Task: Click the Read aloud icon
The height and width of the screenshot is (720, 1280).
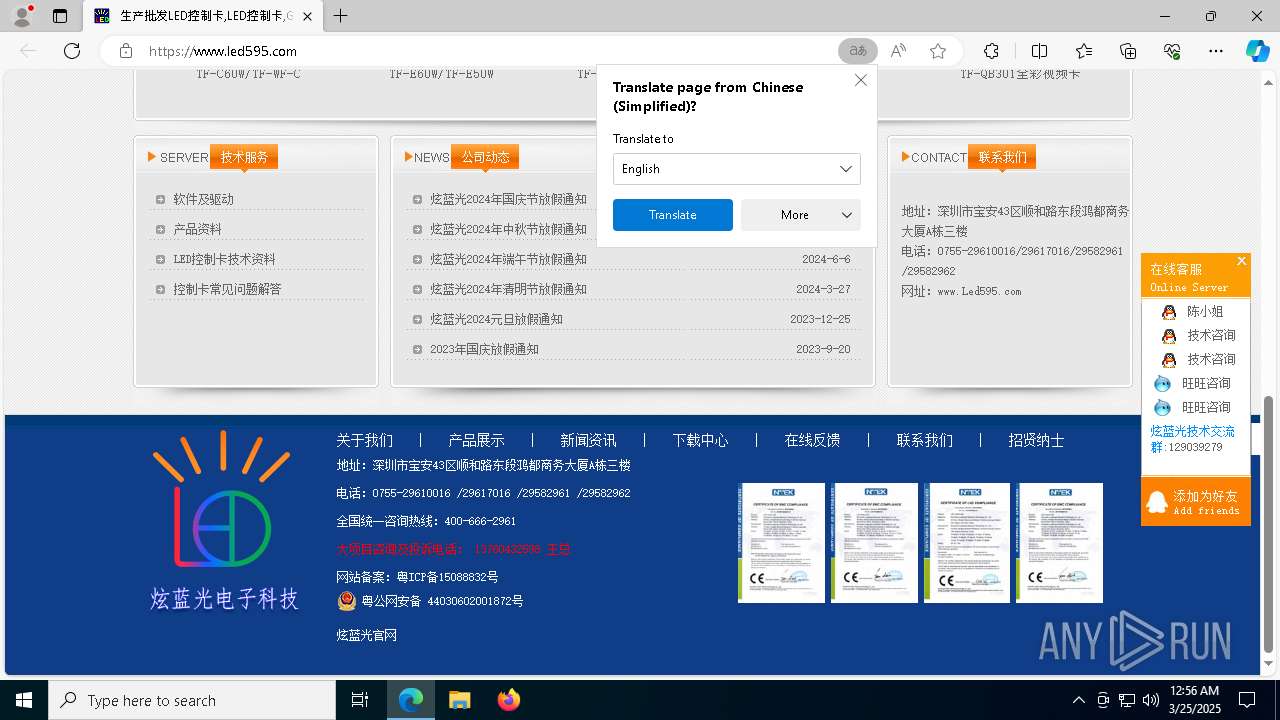Action: (x=898, y=51)
